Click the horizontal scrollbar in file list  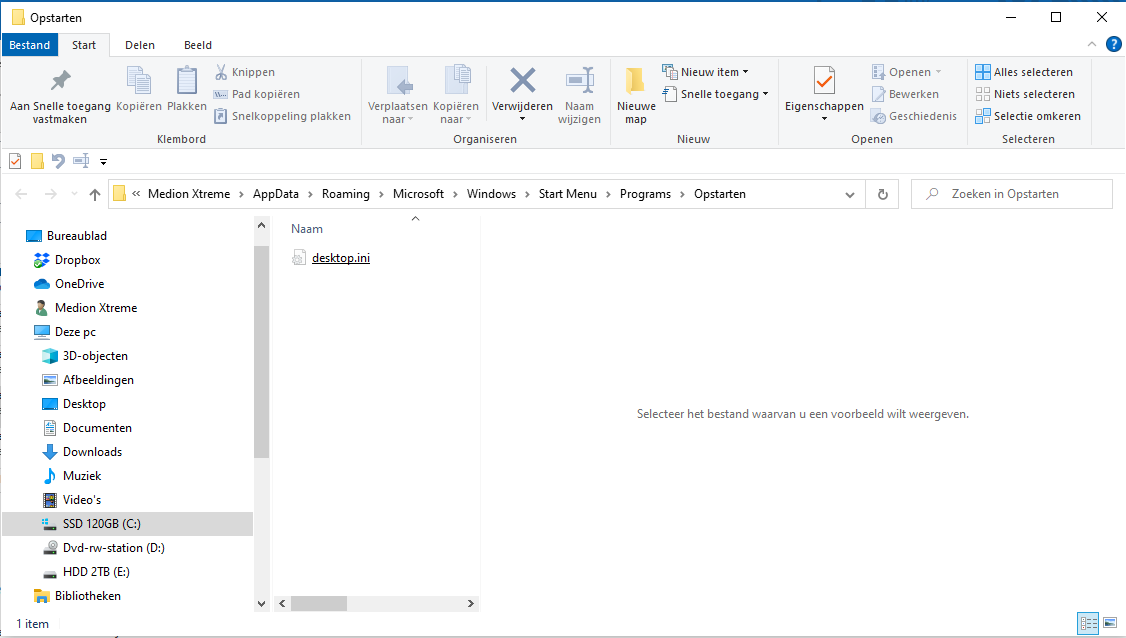click(319, 604)
